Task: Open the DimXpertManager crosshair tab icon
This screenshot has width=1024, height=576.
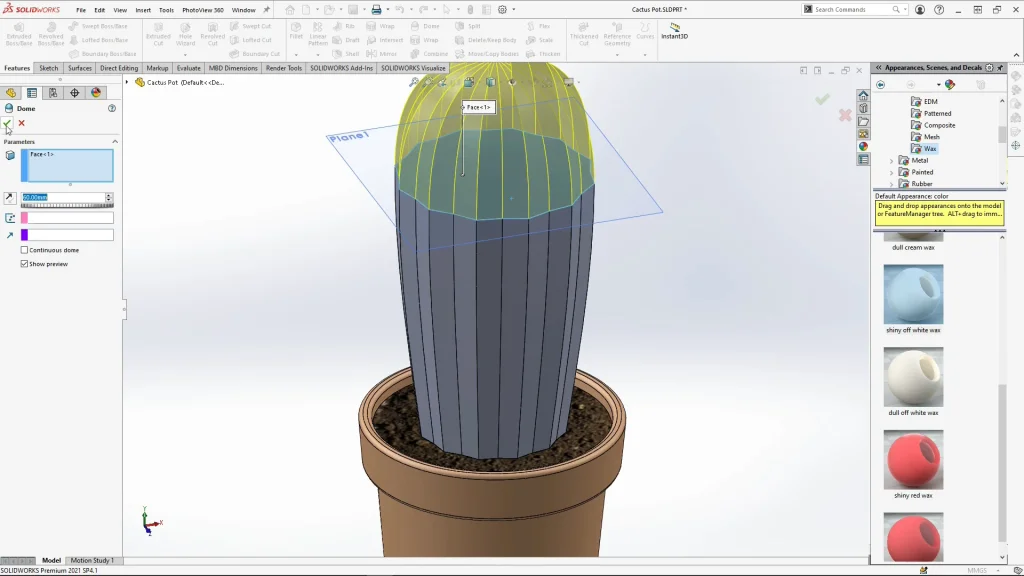Action: click(74, 93)
